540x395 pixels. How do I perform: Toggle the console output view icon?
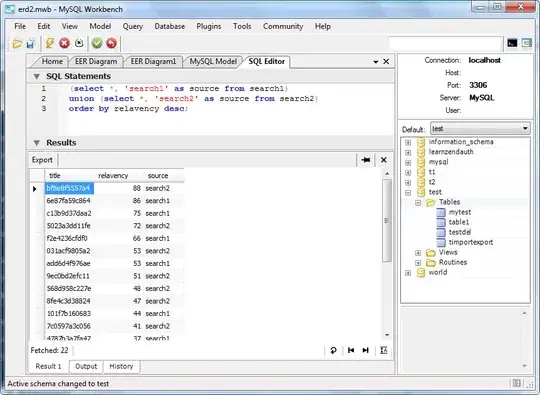(512, 43)
